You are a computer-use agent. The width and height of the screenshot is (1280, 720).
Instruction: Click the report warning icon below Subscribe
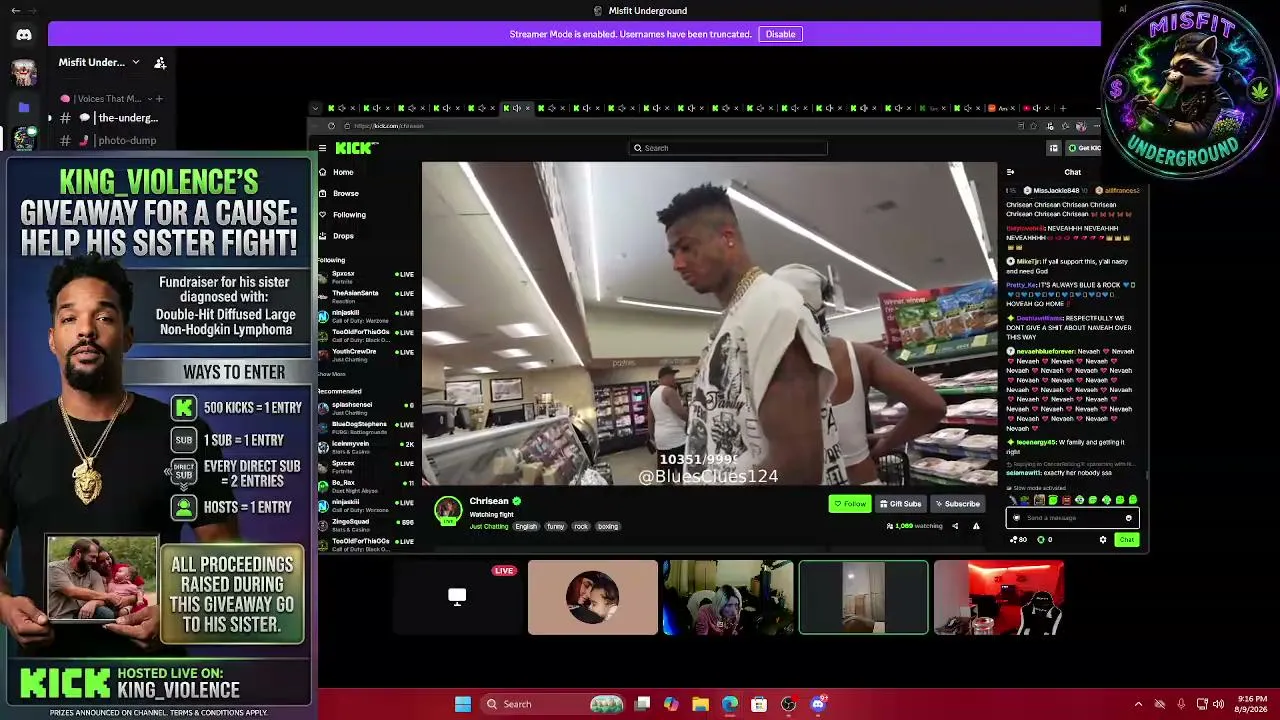976,526
